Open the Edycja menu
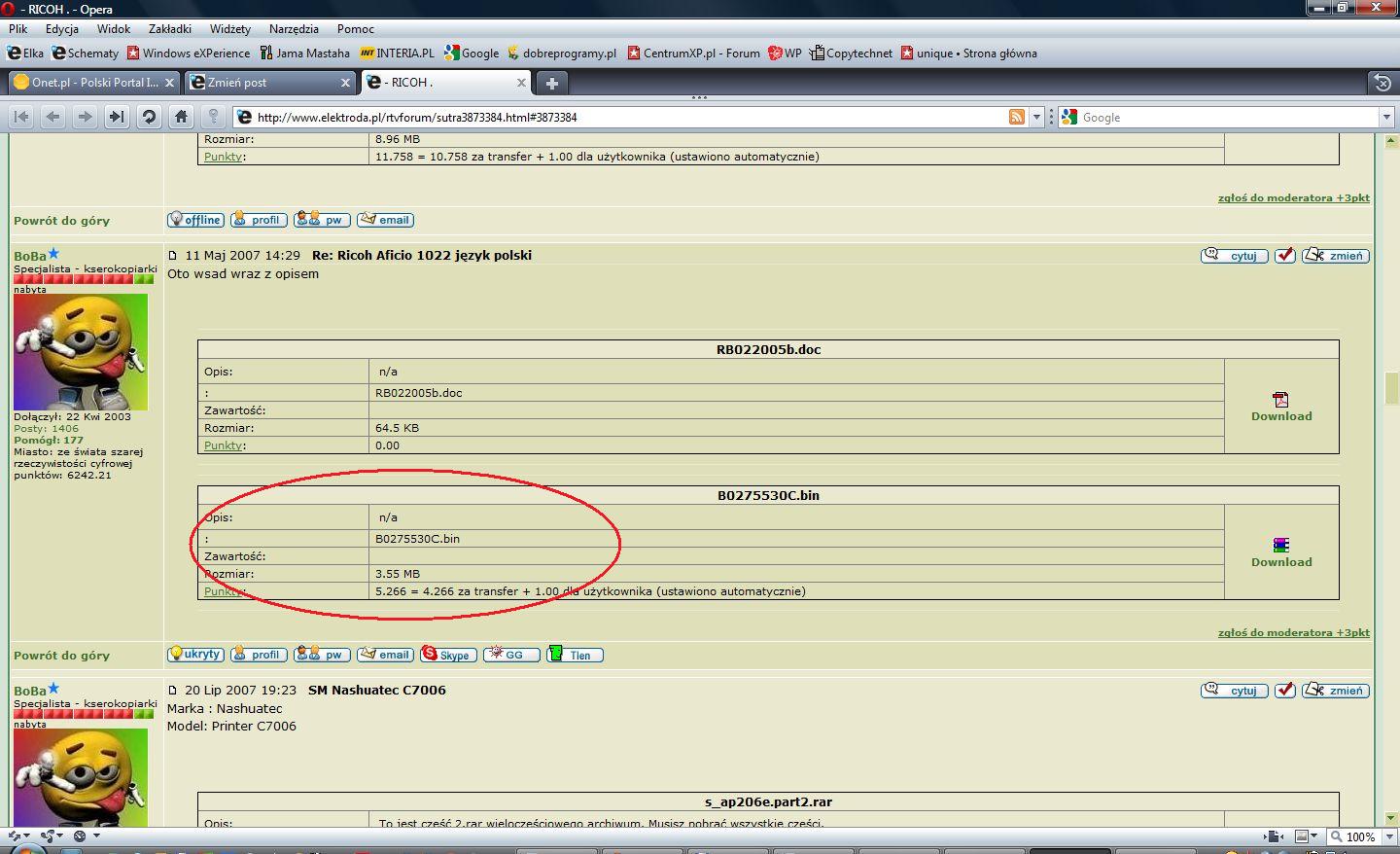This screenshot has height=854, width=1400. tap(62, 29)
